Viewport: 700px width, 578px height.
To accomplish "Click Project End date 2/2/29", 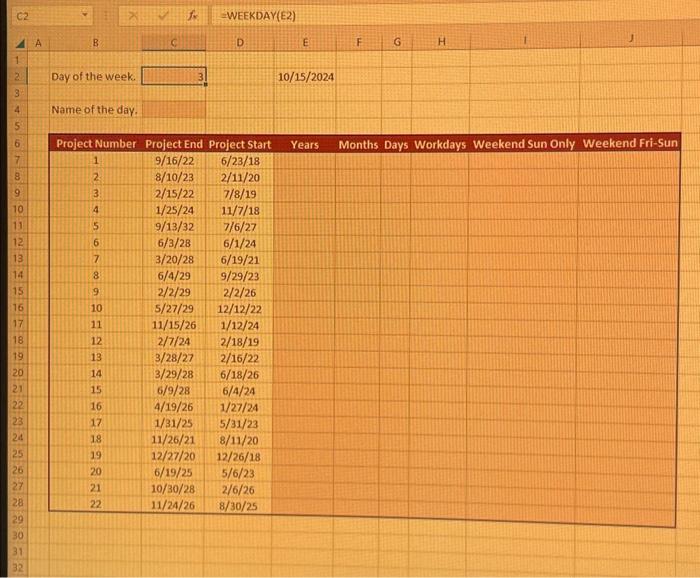I will 174,292.
